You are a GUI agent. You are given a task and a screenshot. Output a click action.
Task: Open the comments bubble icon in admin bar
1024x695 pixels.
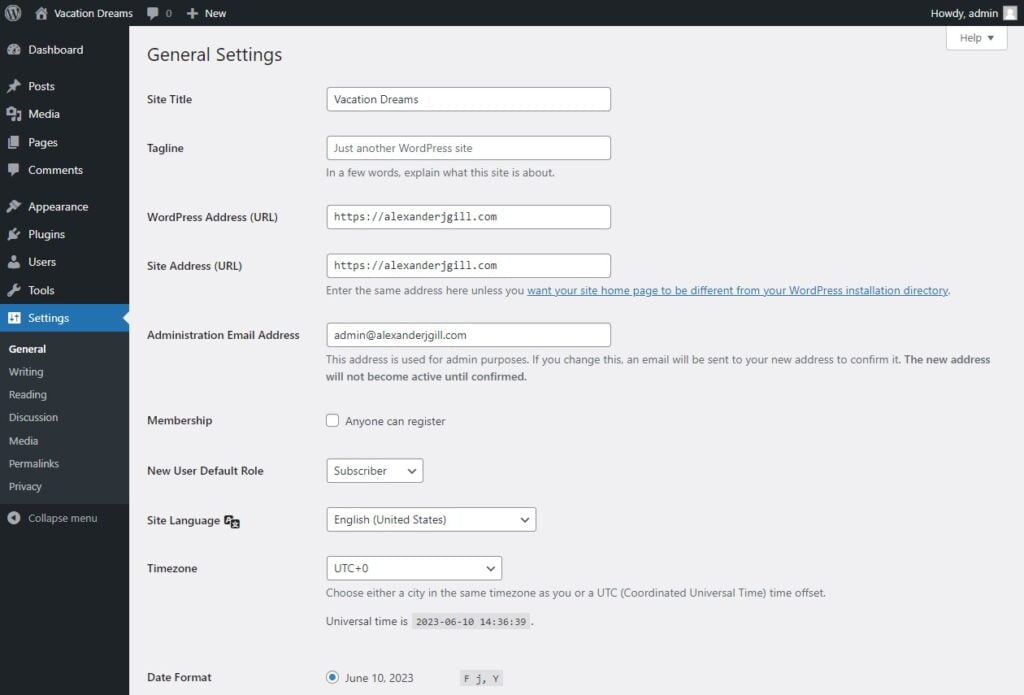pyautogui.click(x=153, y=13)
